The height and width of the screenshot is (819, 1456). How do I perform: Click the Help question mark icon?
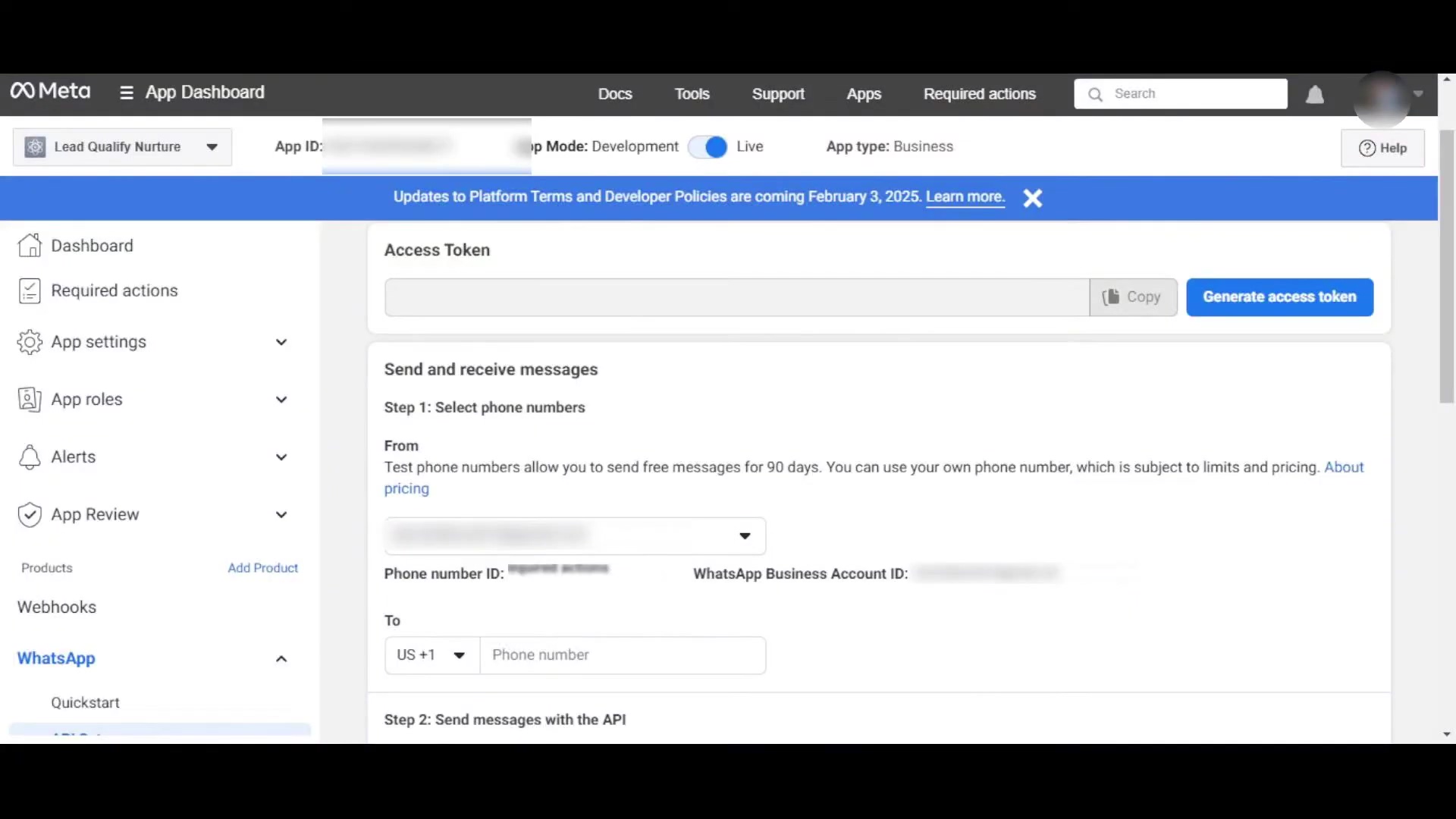(x=1367, y=149)
